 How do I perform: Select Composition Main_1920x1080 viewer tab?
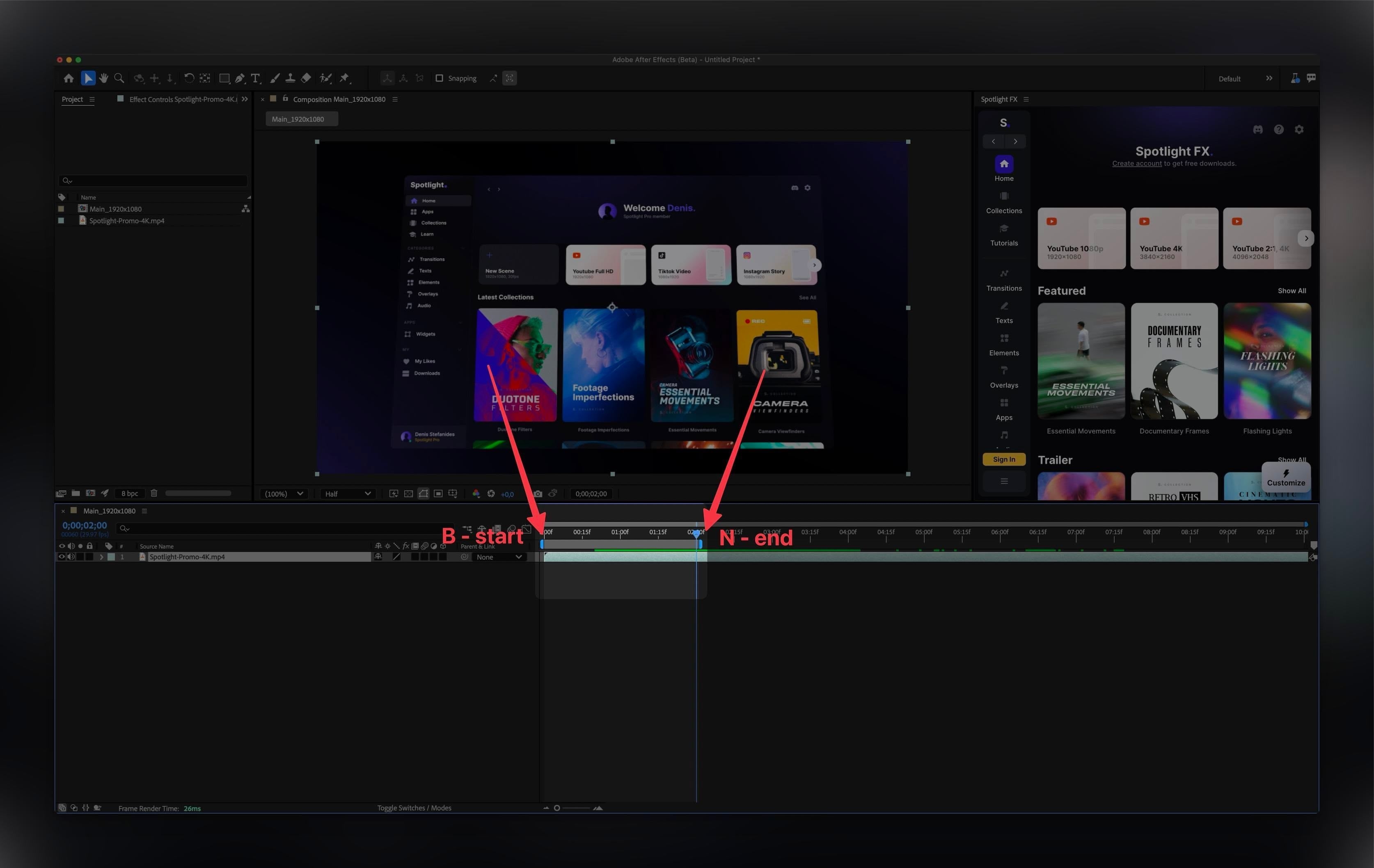339,99
